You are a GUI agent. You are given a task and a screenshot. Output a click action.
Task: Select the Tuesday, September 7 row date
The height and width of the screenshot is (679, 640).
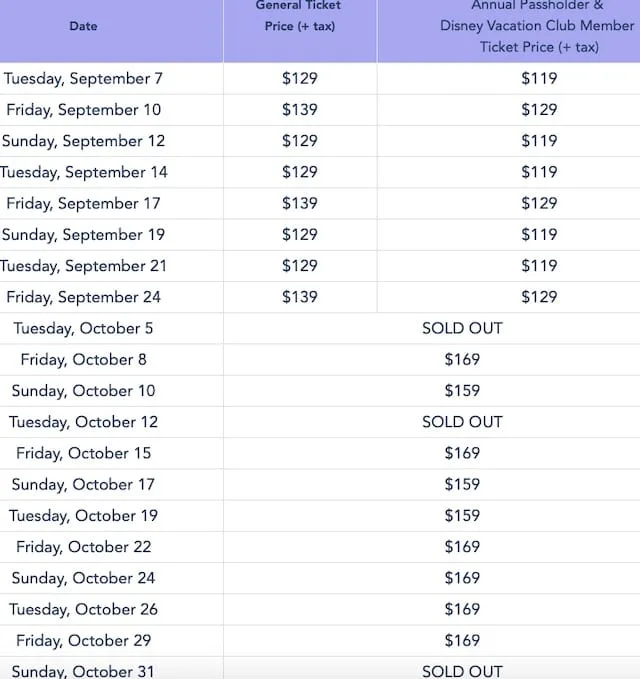coord(83,78)
